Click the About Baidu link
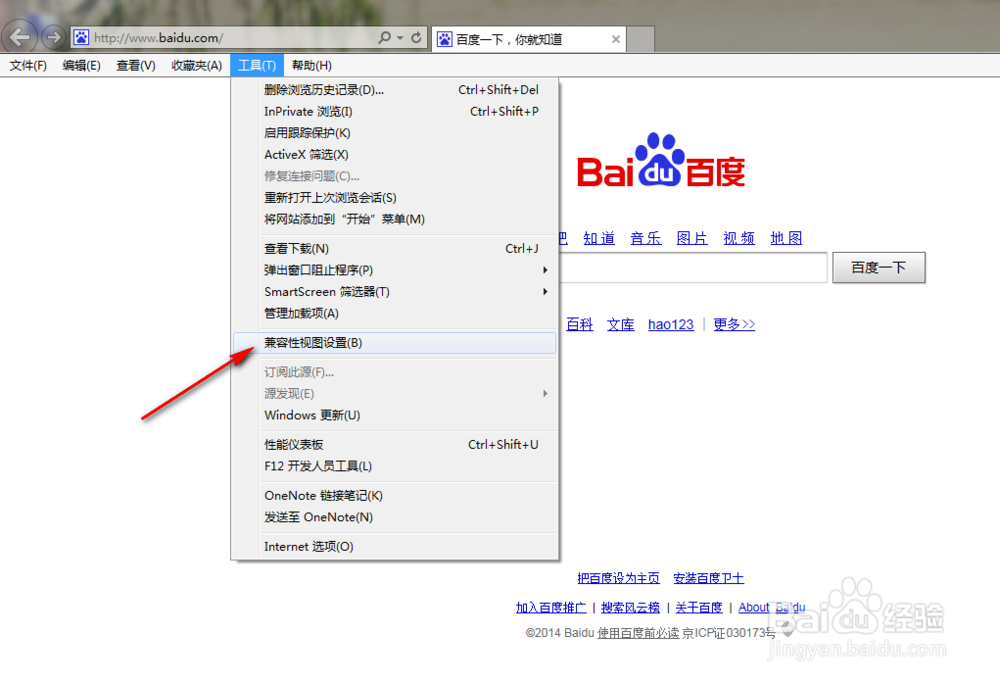Image resolution: width=1000 pixels, height=684 pixels. pyautogui.click(x=772, y=608)
